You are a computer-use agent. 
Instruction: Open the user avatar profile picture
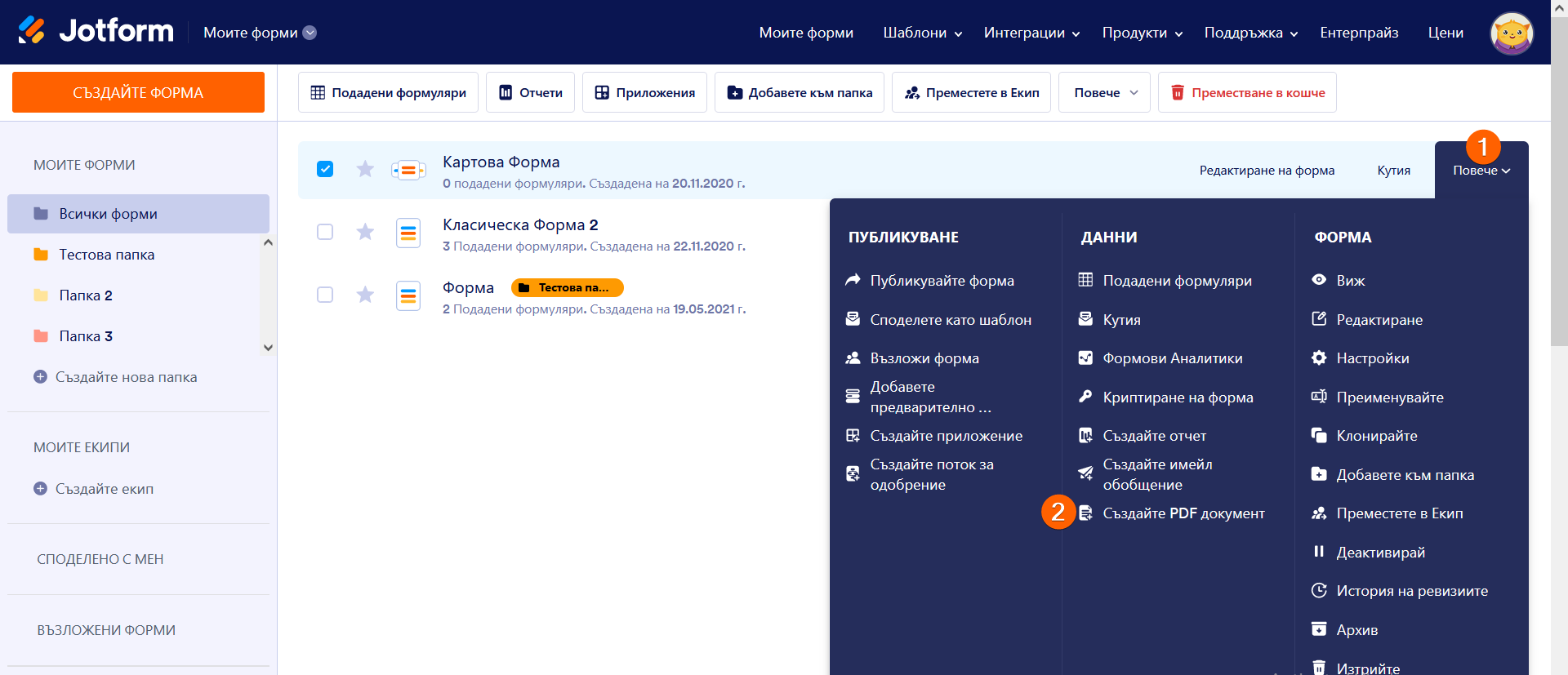(x=1511, y=33)
